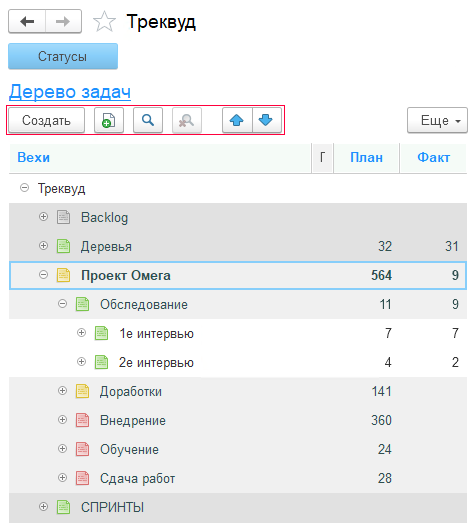Click the plan value 141 for Доработки

pos(382,391)
